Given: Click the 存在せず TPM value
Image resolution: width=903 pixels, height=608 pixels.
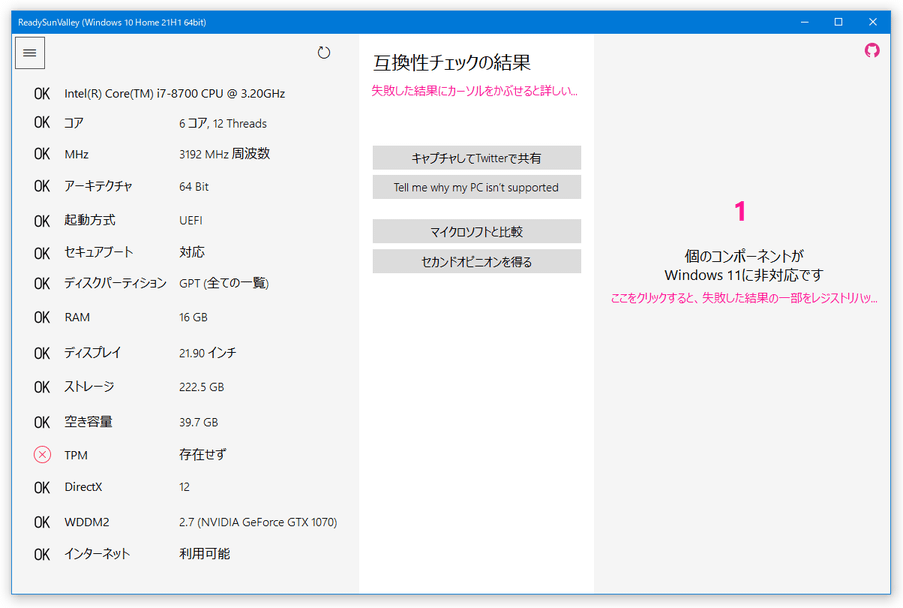Looking at the screenshot, I should coord(203,455).
